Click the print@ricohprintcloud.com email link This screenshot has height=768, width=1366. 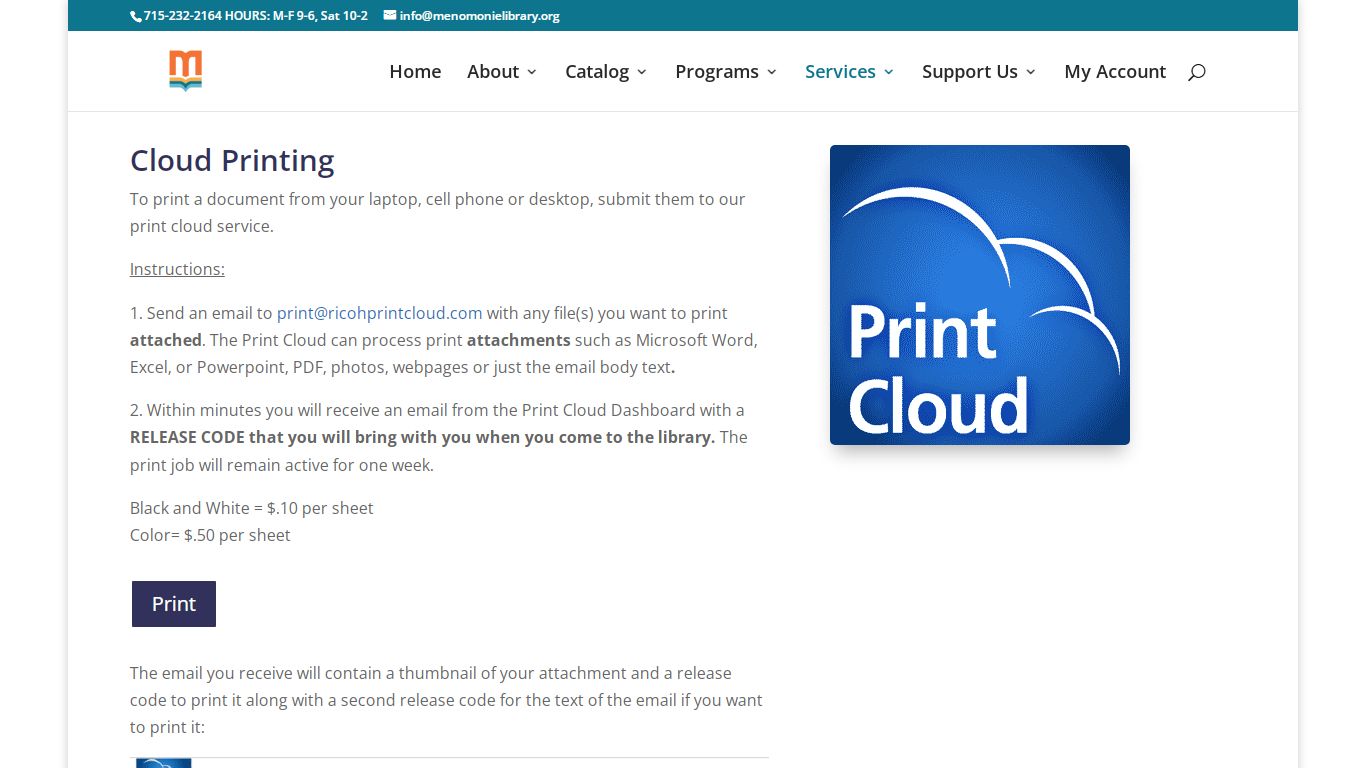pyautogui.click(x=380, y=313)
